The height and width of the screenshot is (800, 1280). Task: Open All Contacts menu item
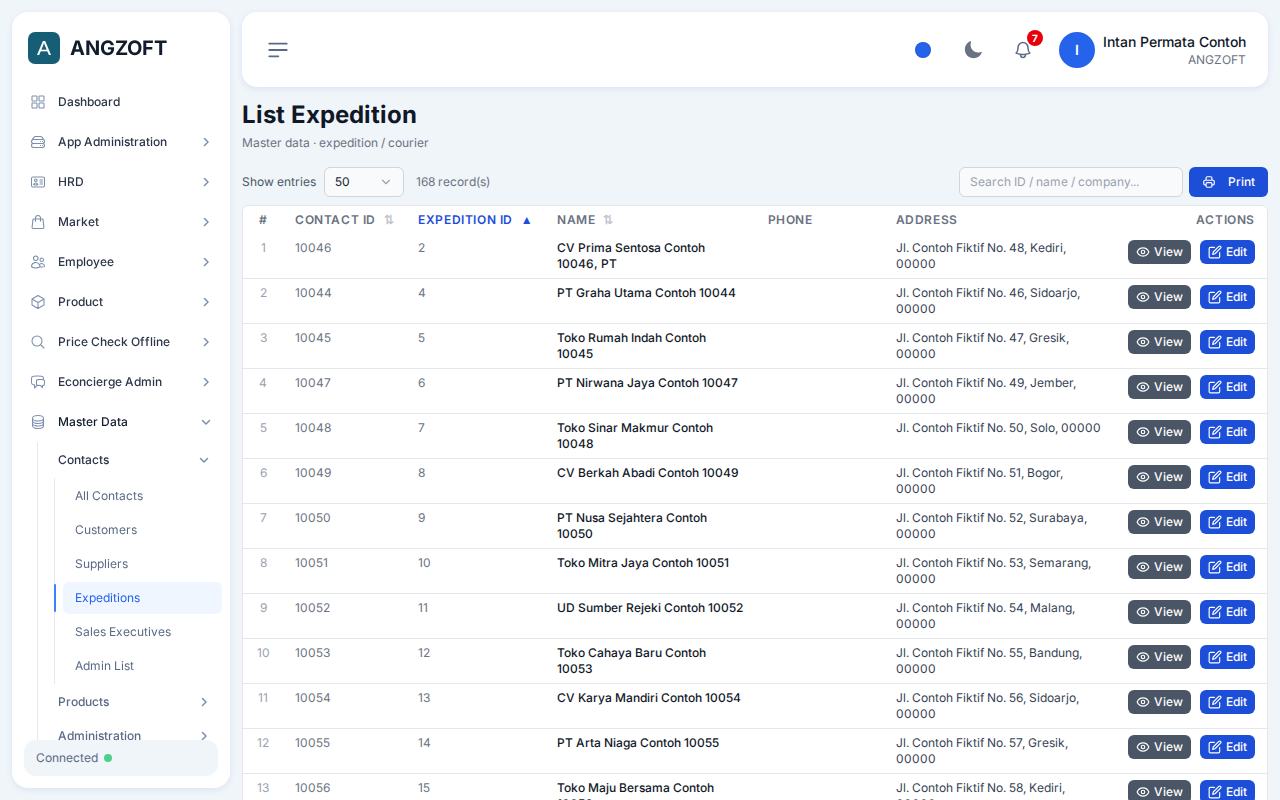[x=142, y=496]
